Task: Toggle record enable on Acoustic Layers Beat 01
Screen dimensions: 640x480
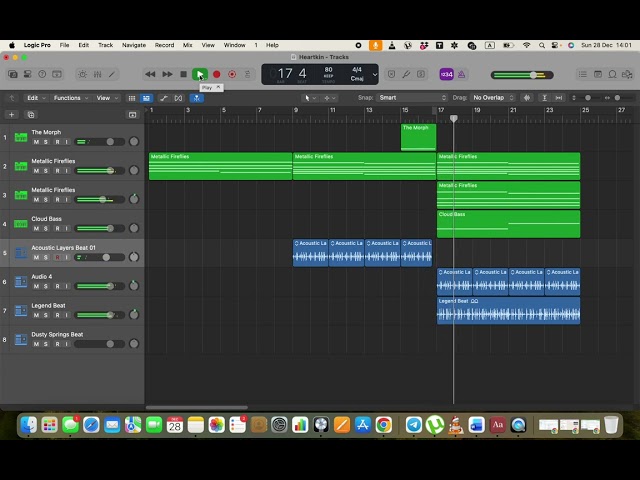Action: click(x=57, y=258)
